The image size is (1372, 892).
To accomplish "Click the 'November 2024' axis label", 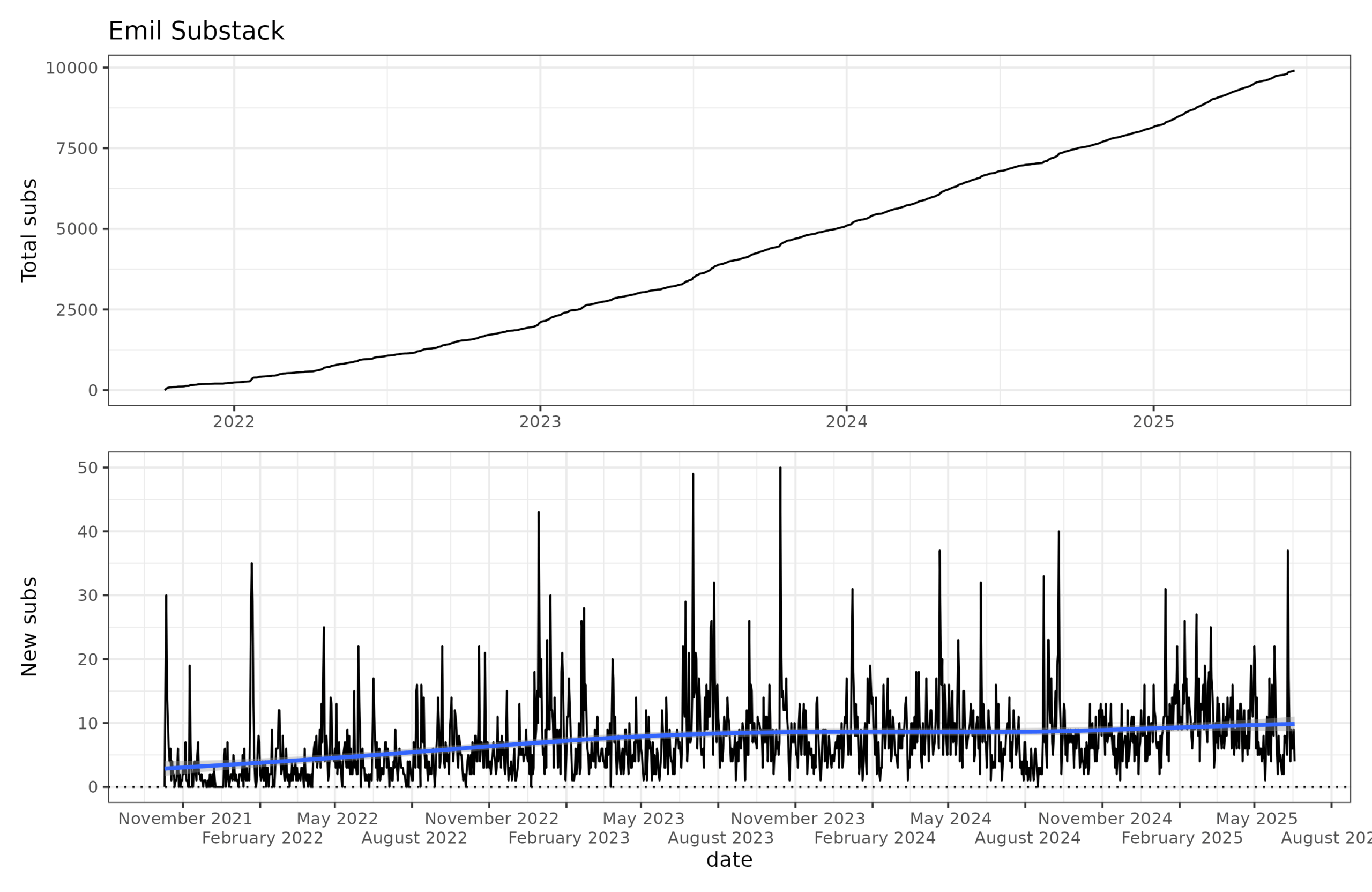I will click(1105, 819).
